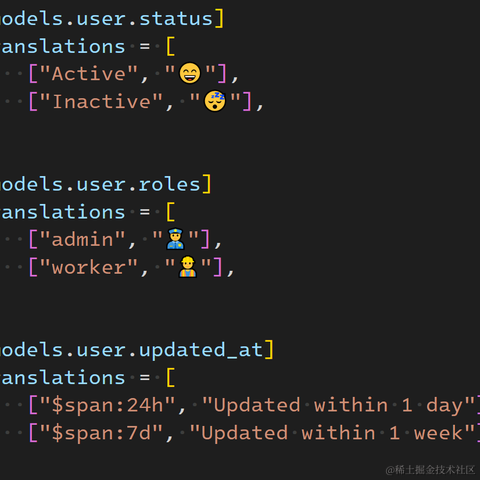The height and width of the screenshot is (480, 480).
Task: Click the "admin" string literal
Action: (x=82, y=240)
